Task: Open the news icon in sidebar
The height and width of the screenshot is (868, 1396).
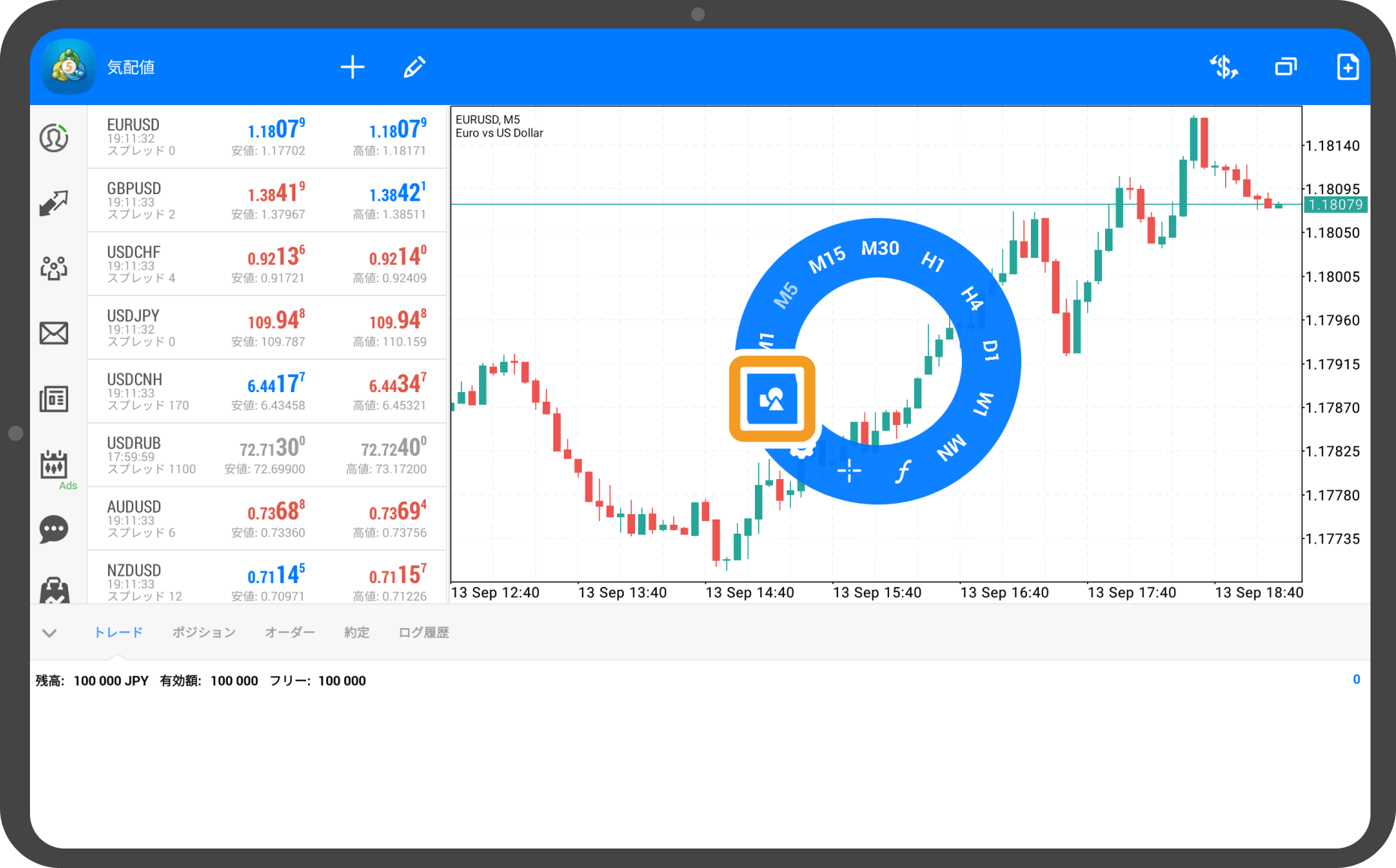Action: (x=54, y=399)
